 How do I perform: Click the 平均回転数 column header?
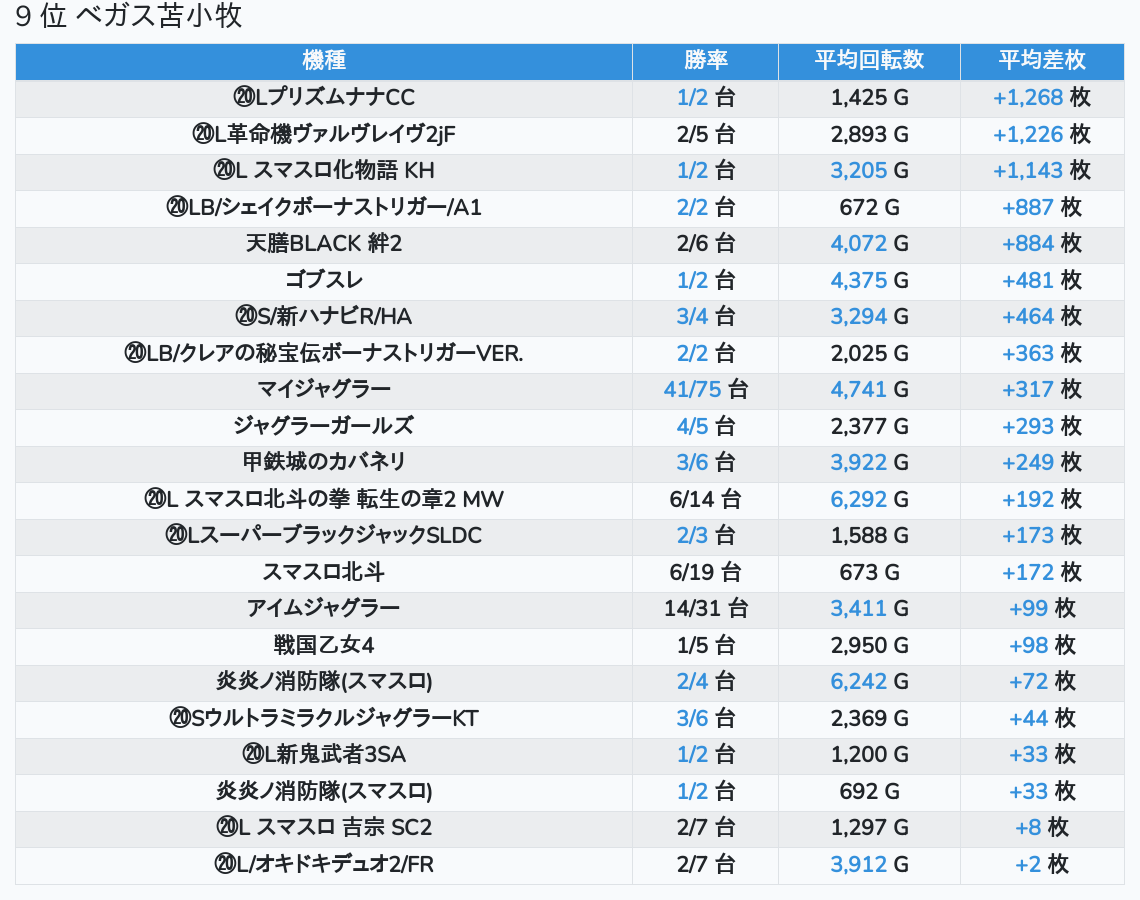[869, 60]
